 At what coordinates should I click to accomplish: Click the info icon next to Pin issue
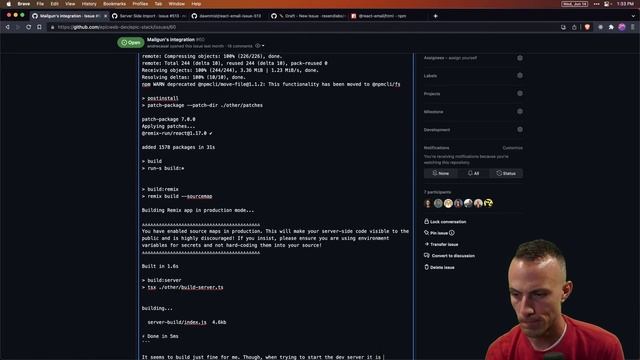coord(452,233)
